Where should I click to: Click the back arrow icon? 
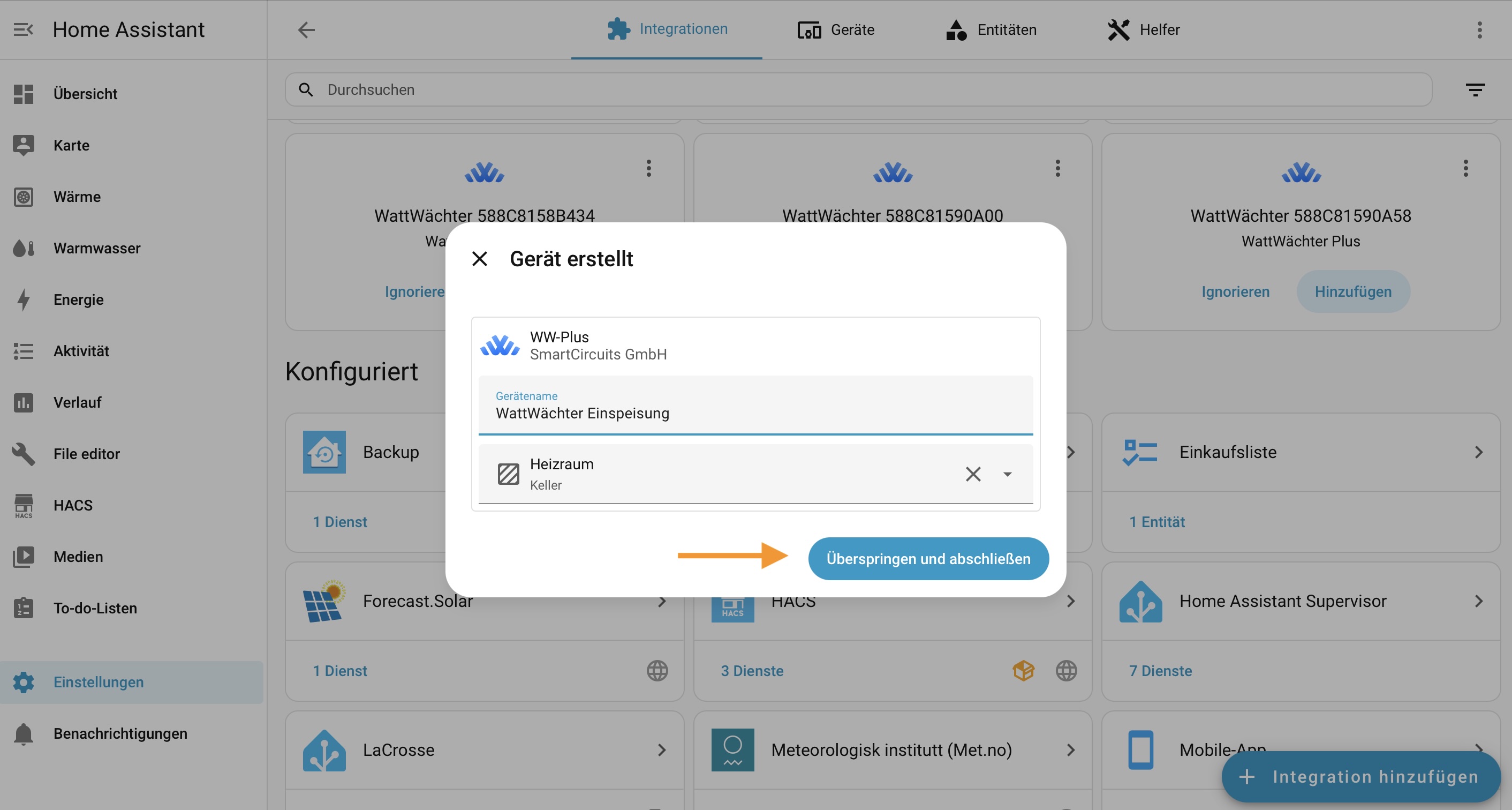[x=306, y=29]
